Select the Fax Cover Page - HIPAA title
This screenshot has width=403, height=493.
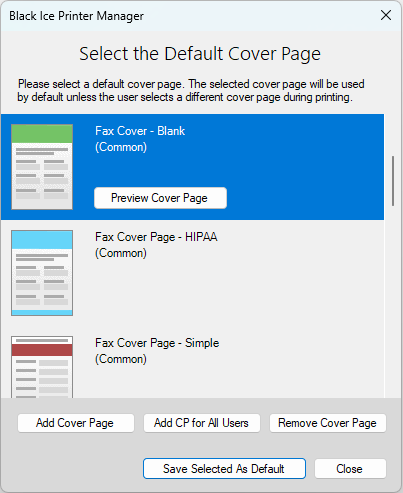(x=156, y=237)
